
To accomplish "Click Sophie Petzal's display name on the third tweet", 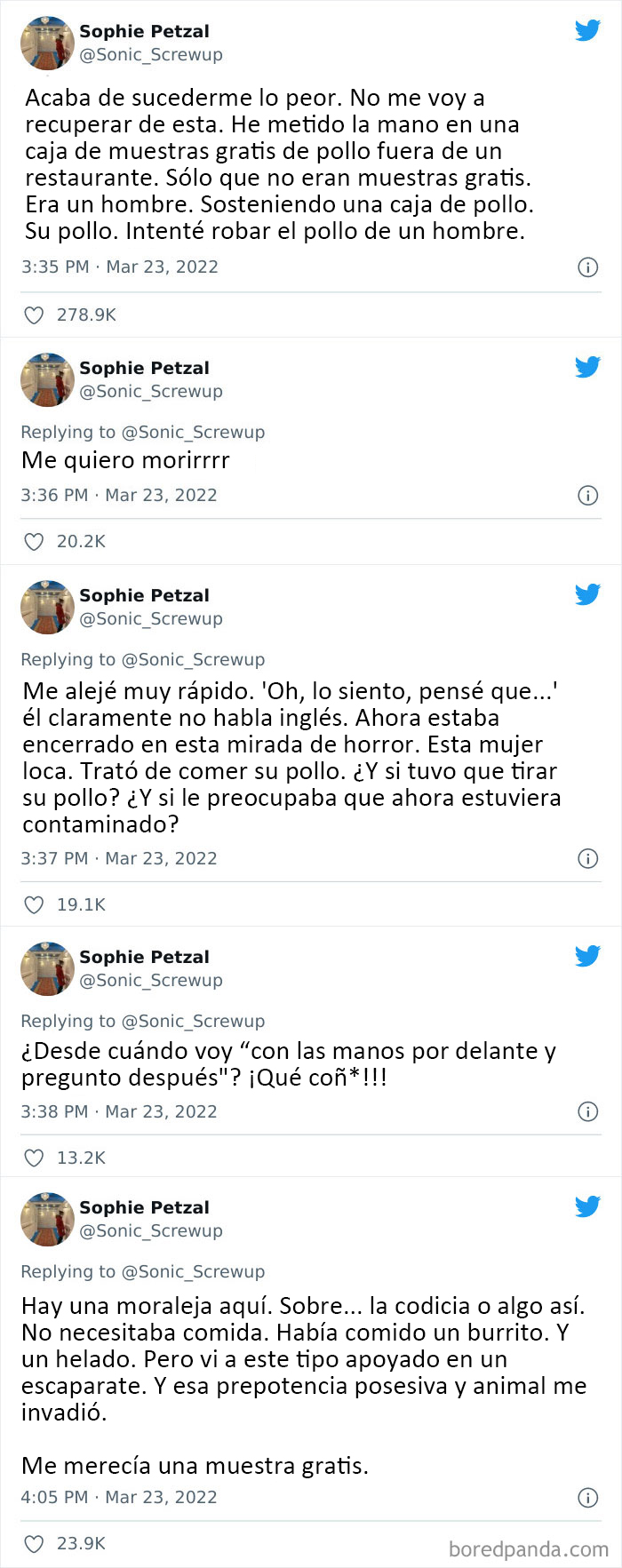I will coord(144,595).
